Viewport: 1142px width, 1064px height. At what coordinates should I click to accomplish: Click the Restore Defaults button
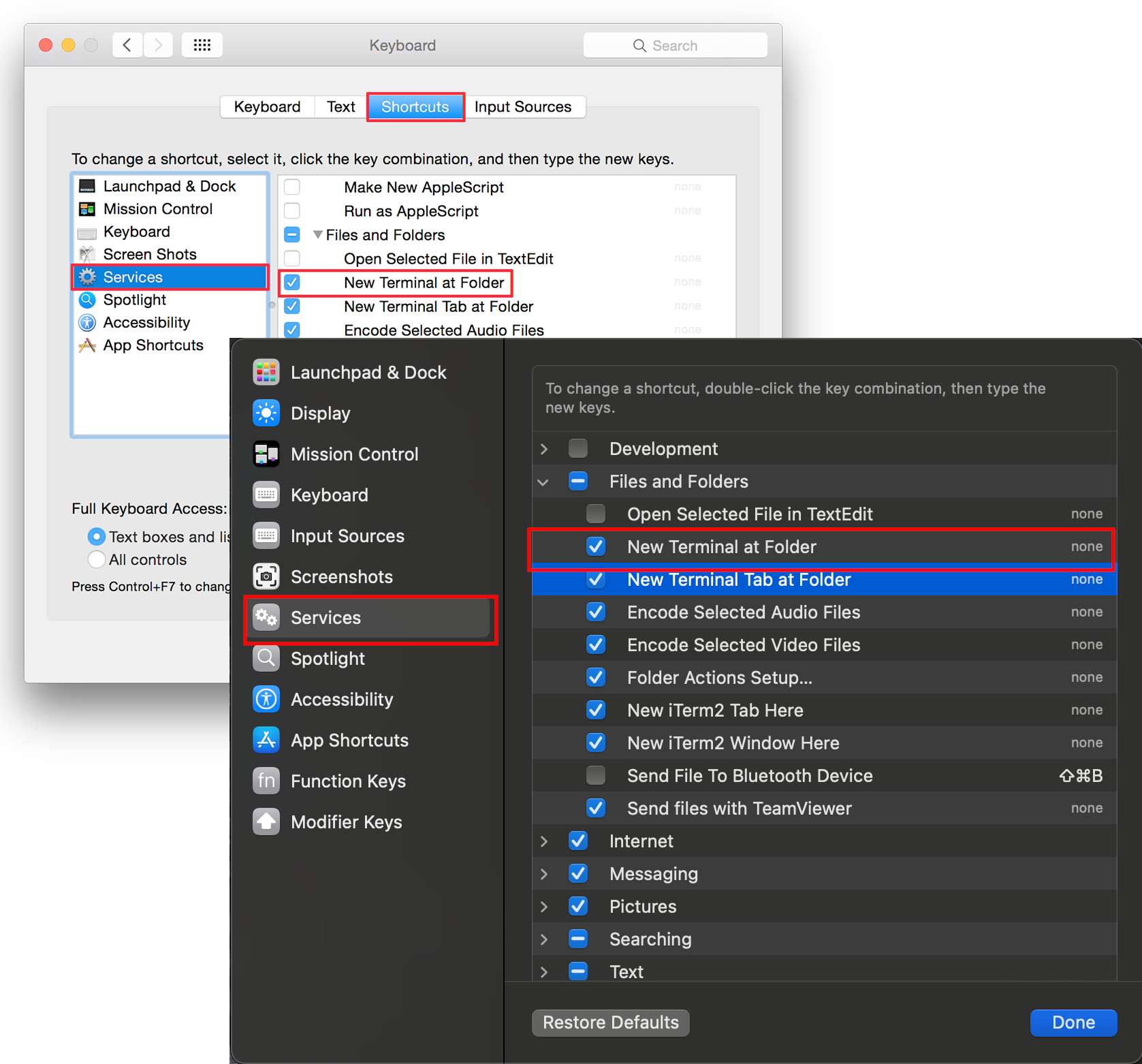click(x=610, y=1022)
